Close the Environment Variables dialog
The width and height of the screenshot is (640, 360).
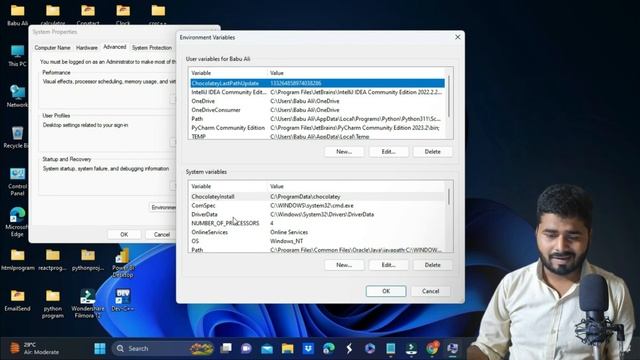tap(458, 37)
